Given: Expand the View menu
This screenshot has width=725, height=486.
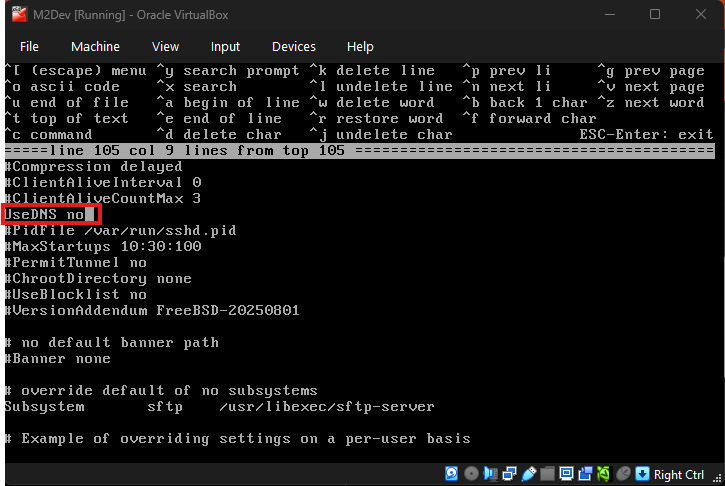Looking at the screenshot, I should [165, 47].
